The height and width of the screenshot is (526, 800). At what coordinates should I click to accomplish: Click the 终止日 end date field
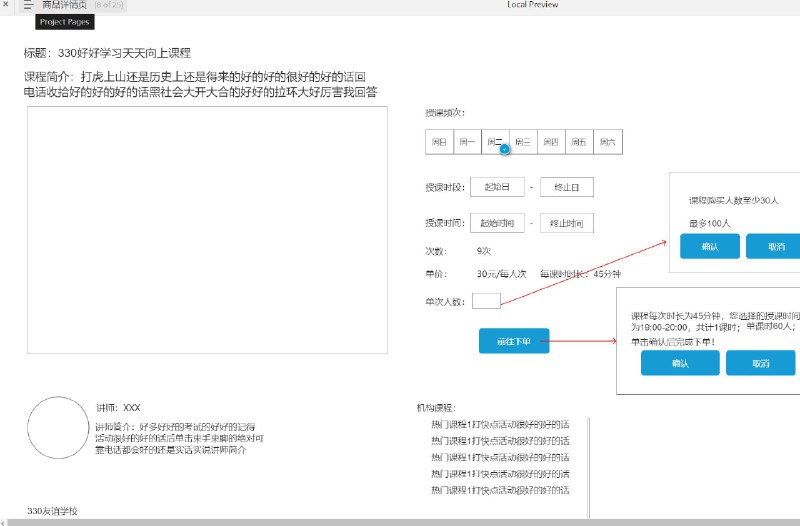tap(567, 187)
